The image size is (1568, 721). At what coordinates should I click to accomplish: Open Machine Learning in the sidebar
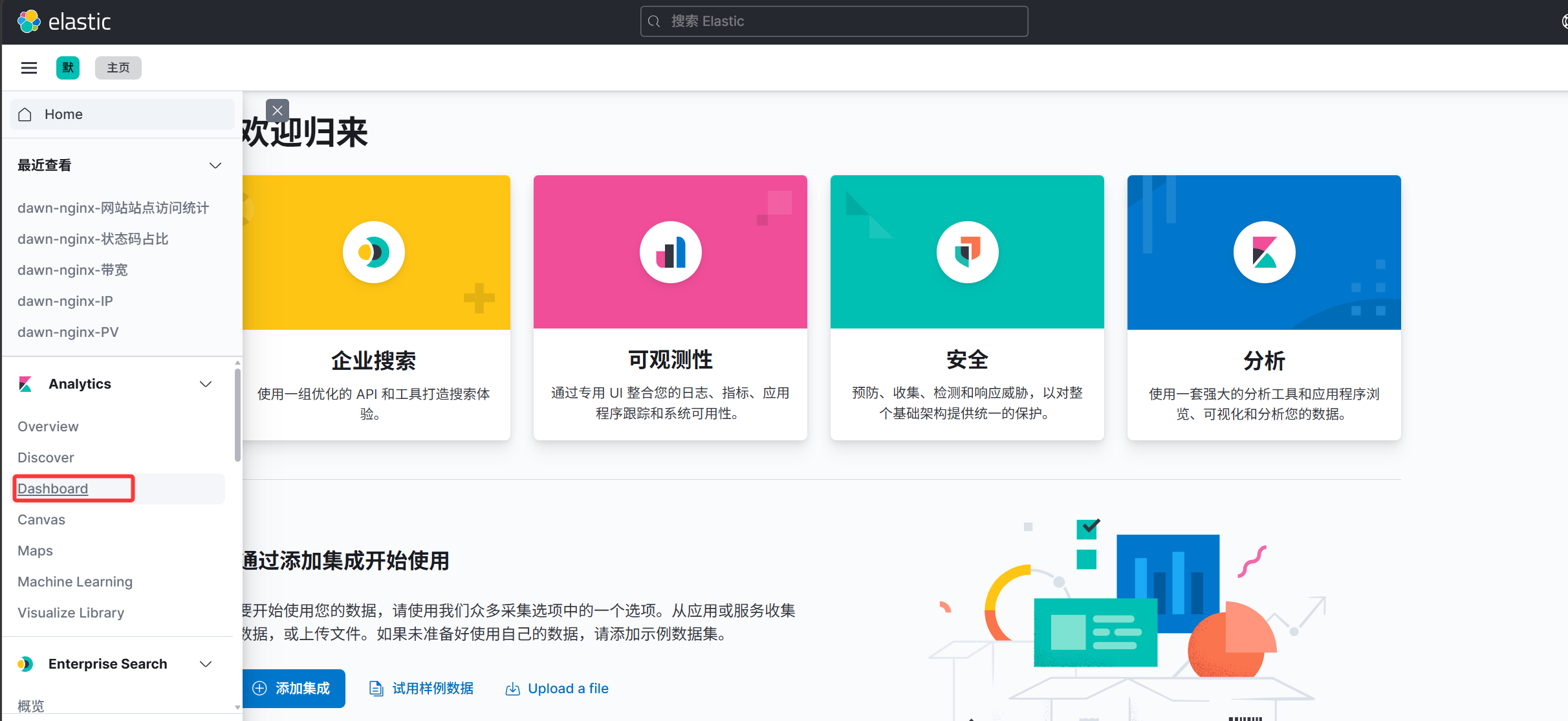point(75,582)
